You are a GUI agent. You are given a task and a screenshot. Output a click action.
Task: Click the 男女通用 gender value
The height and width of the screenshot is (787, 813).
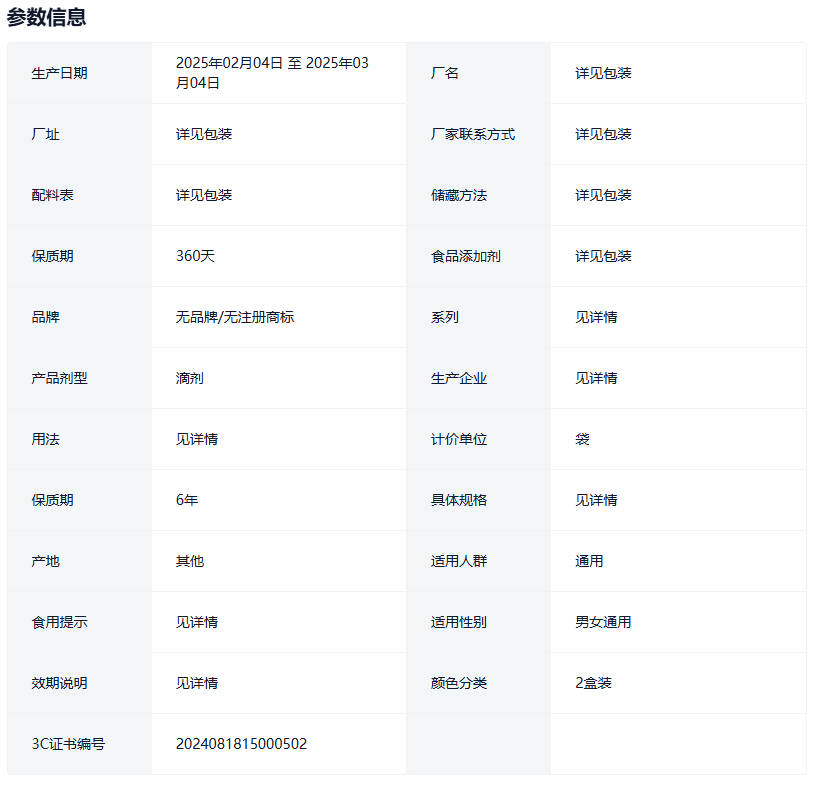click(603, 622)
